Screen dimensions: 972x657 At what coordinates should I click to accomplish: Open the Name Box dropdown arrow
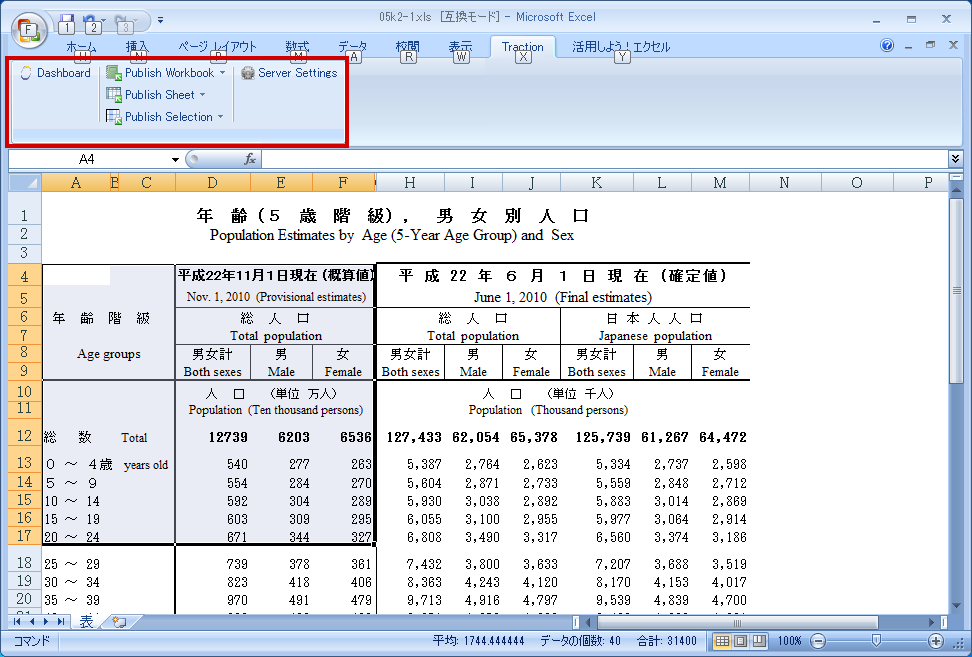click(175, 159)
